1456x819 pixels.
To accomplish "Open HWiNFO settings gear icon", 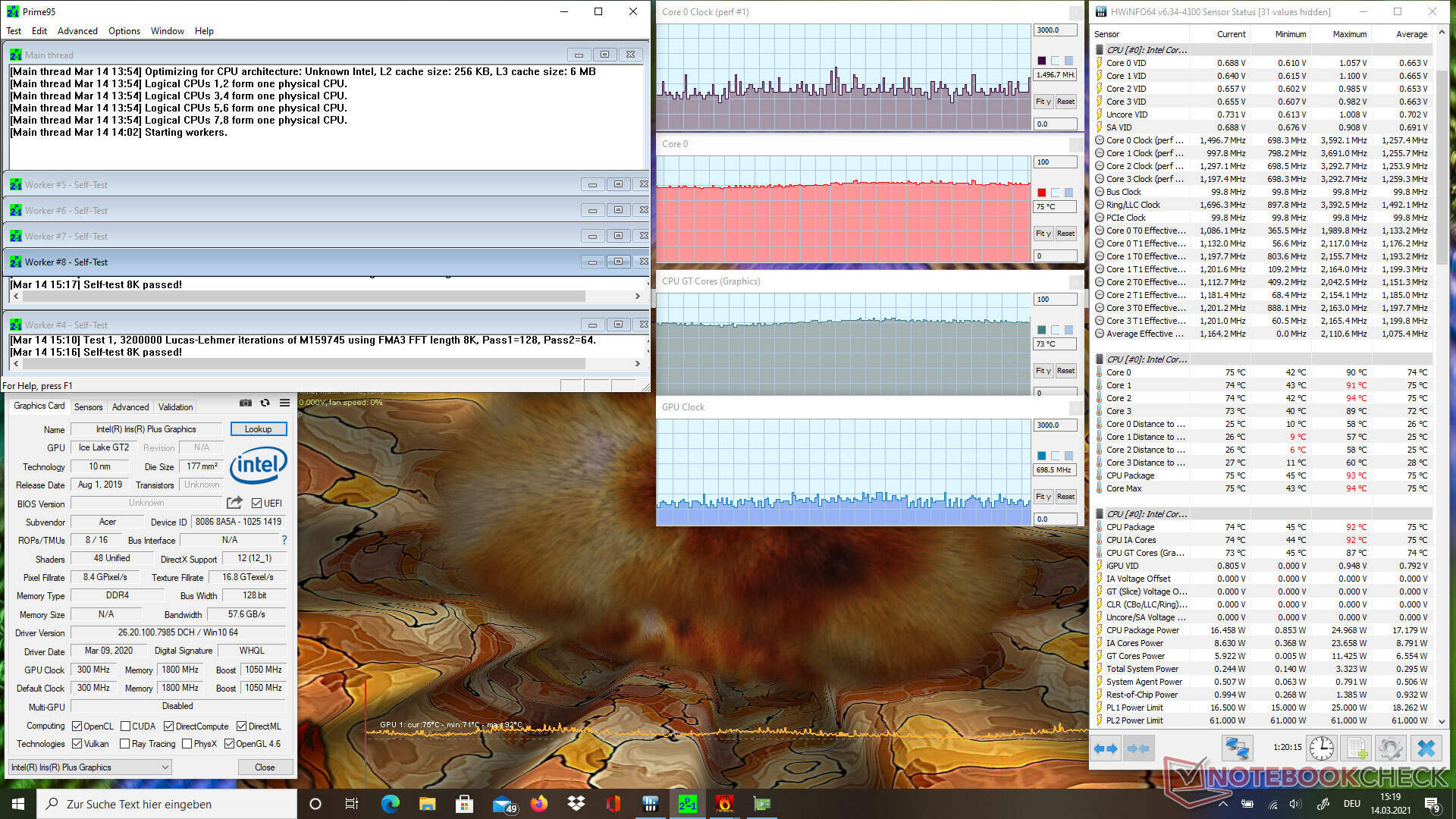I will [x=1389, y=748].
